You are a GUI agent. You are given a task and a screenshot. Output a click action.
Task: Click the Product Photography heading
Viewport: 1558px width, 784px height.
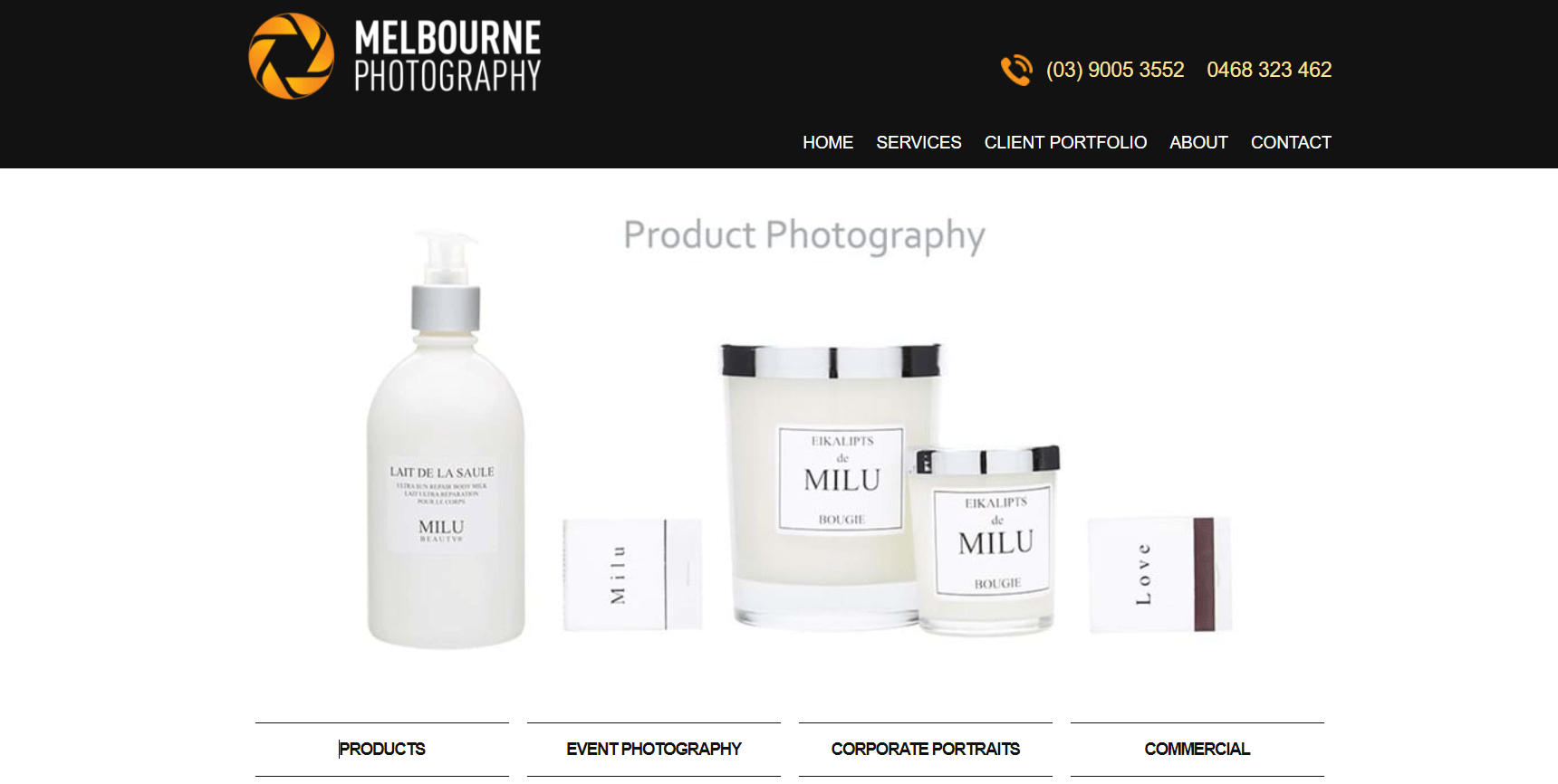[804, 236]
